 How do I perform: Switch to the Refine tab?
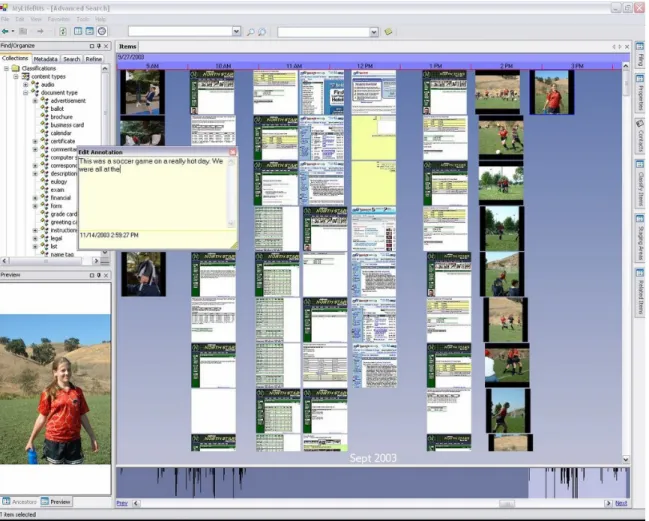pyautogui.click(x=94, y=59)
